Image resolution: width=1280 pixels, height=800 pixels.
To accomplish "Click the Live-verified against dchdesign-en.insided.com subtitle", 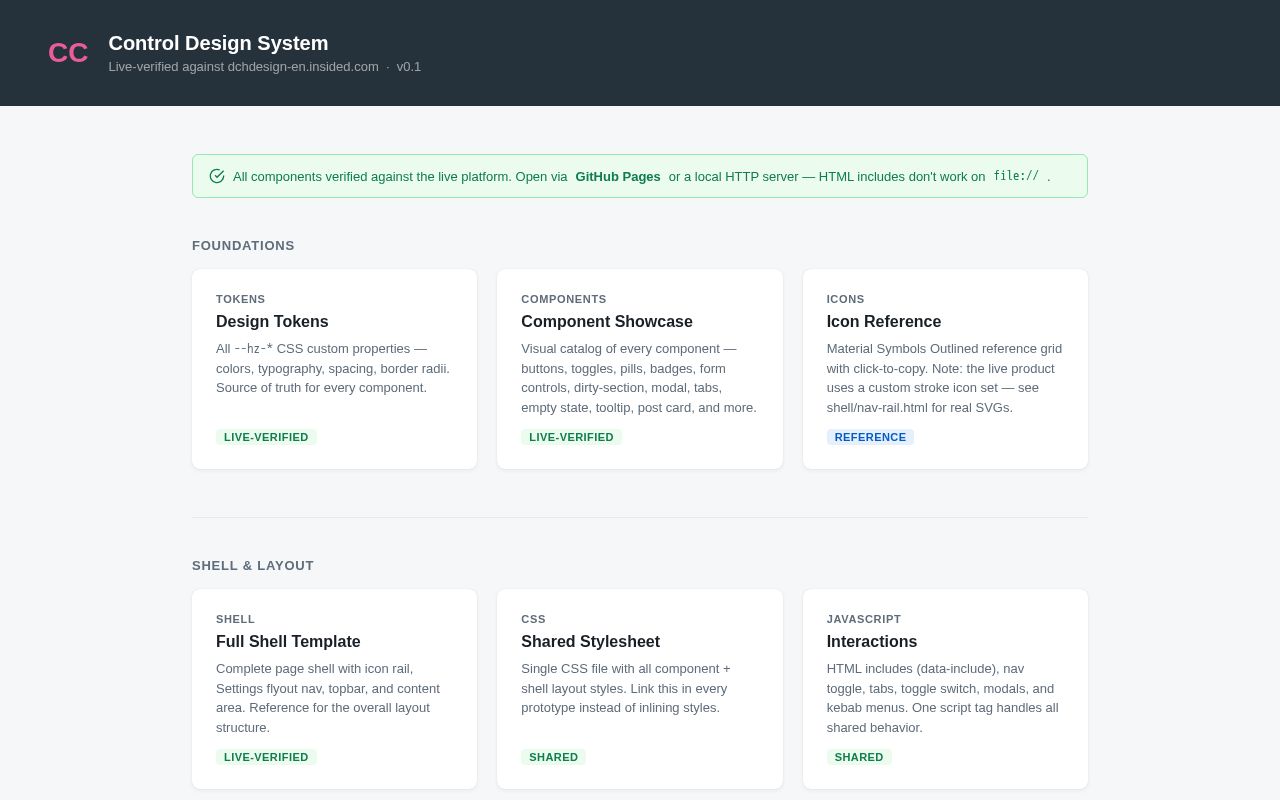I will click(243, 67).
